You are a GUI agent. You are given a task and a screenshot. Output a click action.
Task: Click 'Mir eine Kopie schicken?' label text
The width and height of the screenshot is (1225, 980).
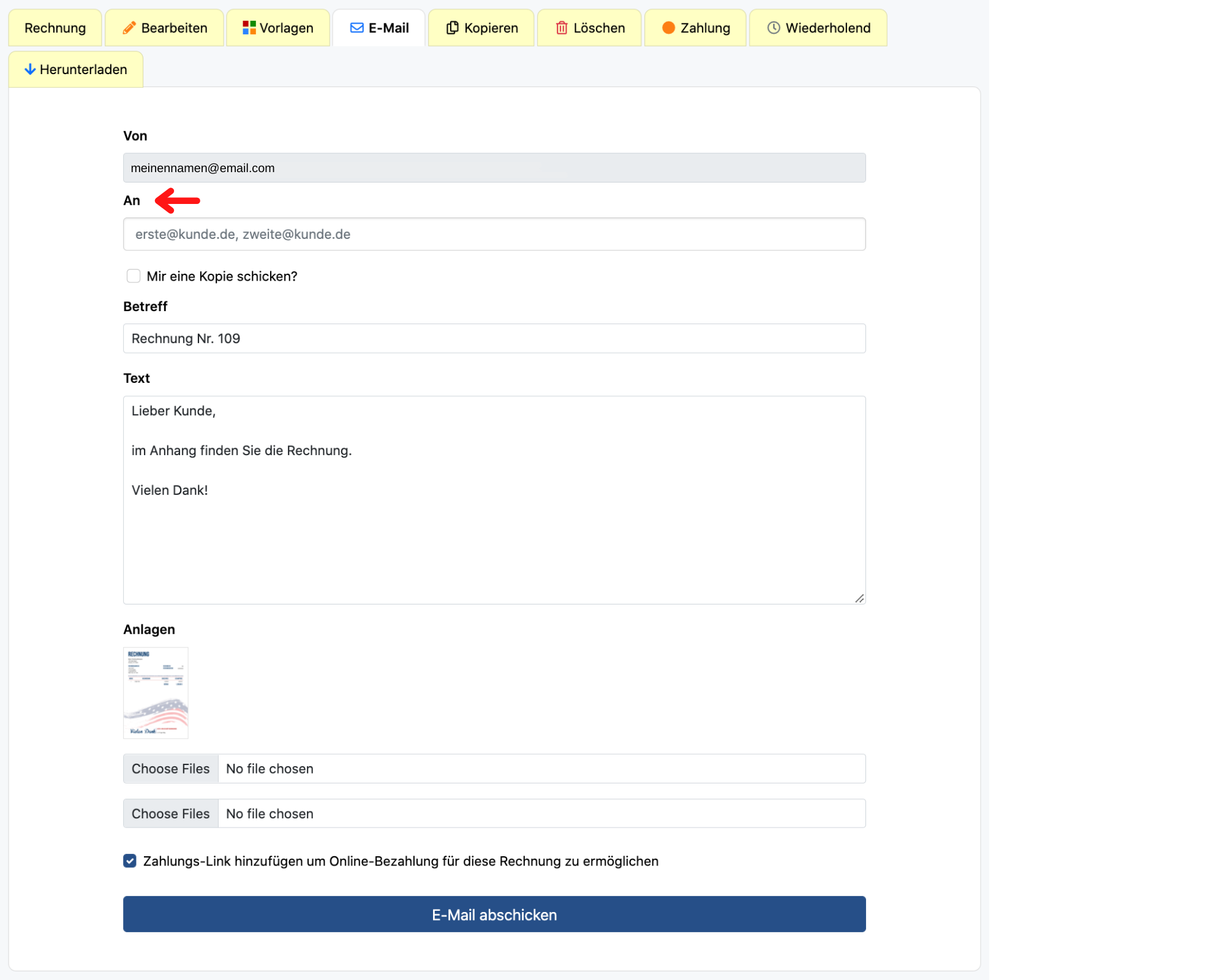coord(222,276)
